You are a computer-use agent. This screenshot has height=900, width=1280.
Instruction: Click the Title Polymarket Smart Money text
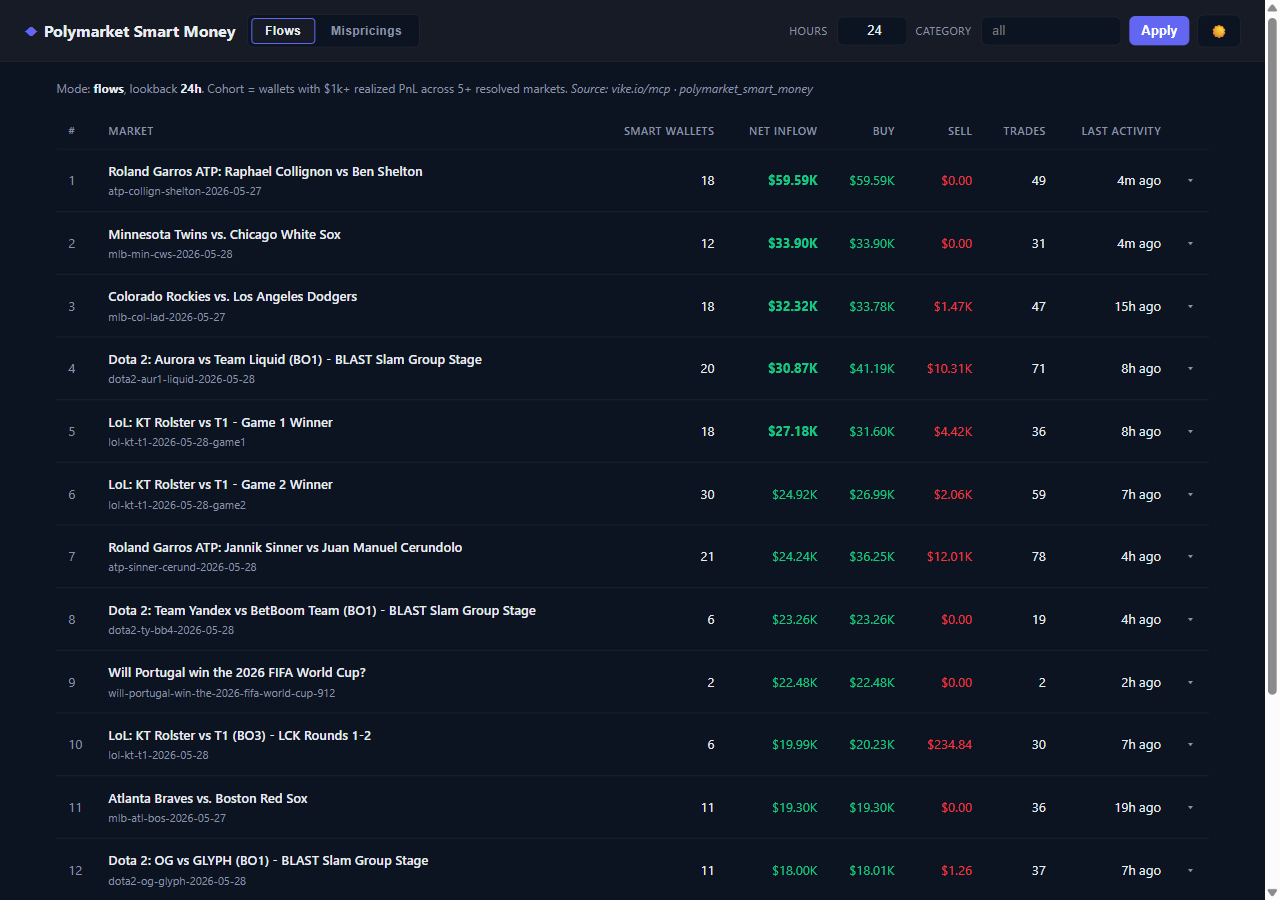[x=140, y=32]
